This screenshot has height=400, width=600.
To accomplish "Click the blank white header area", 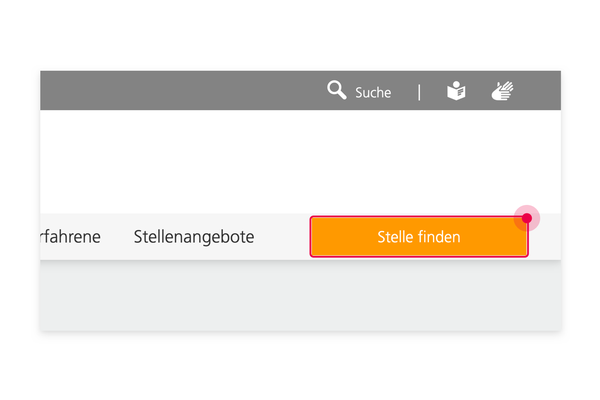I will pyautogui.click(x=300, y=162).
